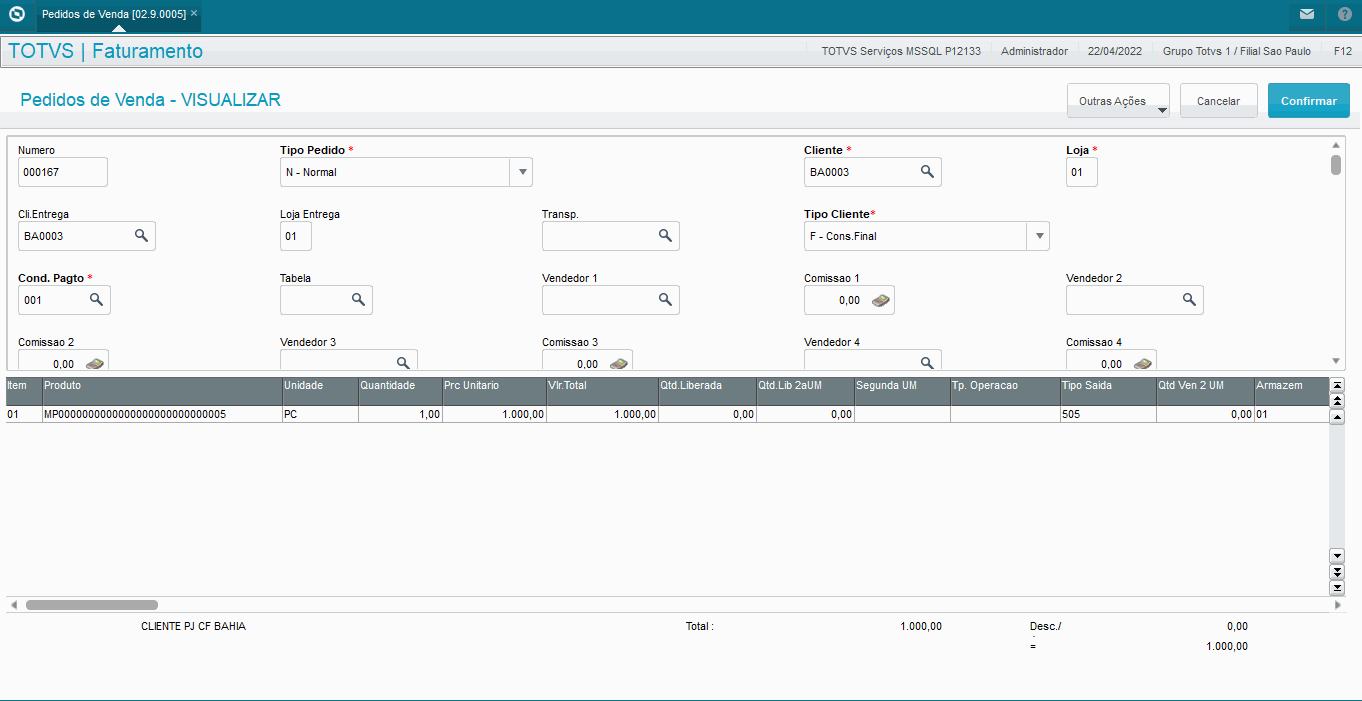Click the Loja field
This screenshot has height=701, width=1362.
[1082, 172]
